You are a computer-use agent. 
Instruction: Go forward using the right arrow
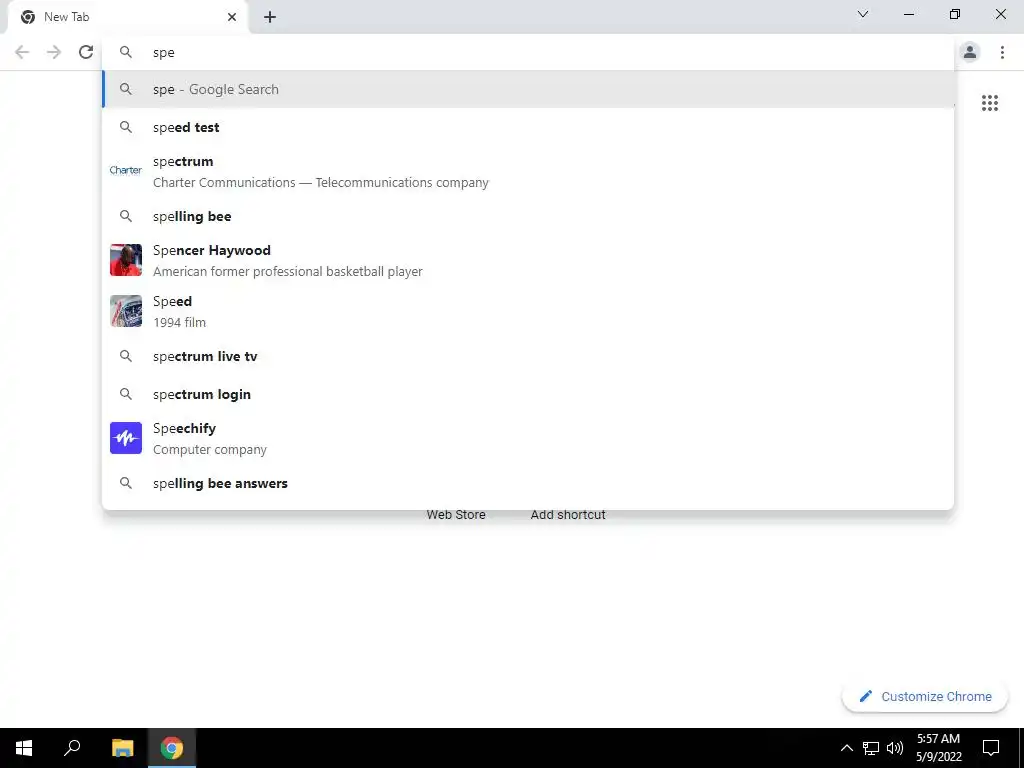[x=54, y=52]
